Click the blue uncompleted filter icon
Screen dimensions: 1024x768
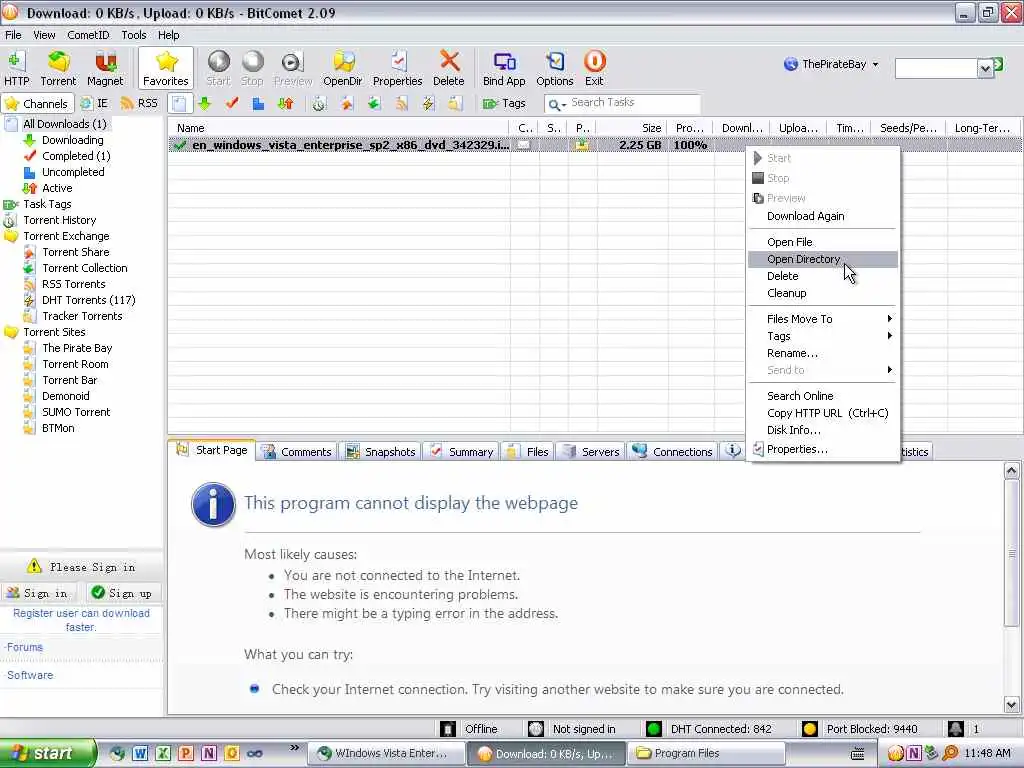259,103
